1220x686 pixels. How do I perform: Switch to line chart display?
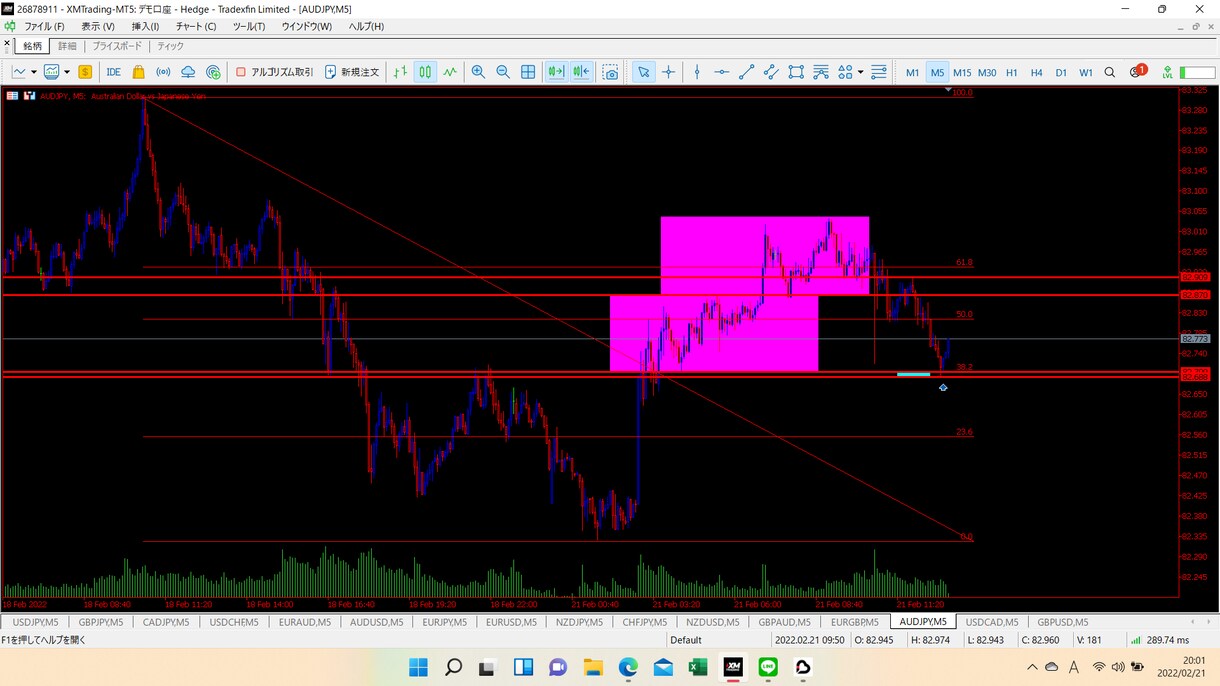coord(450,72)
